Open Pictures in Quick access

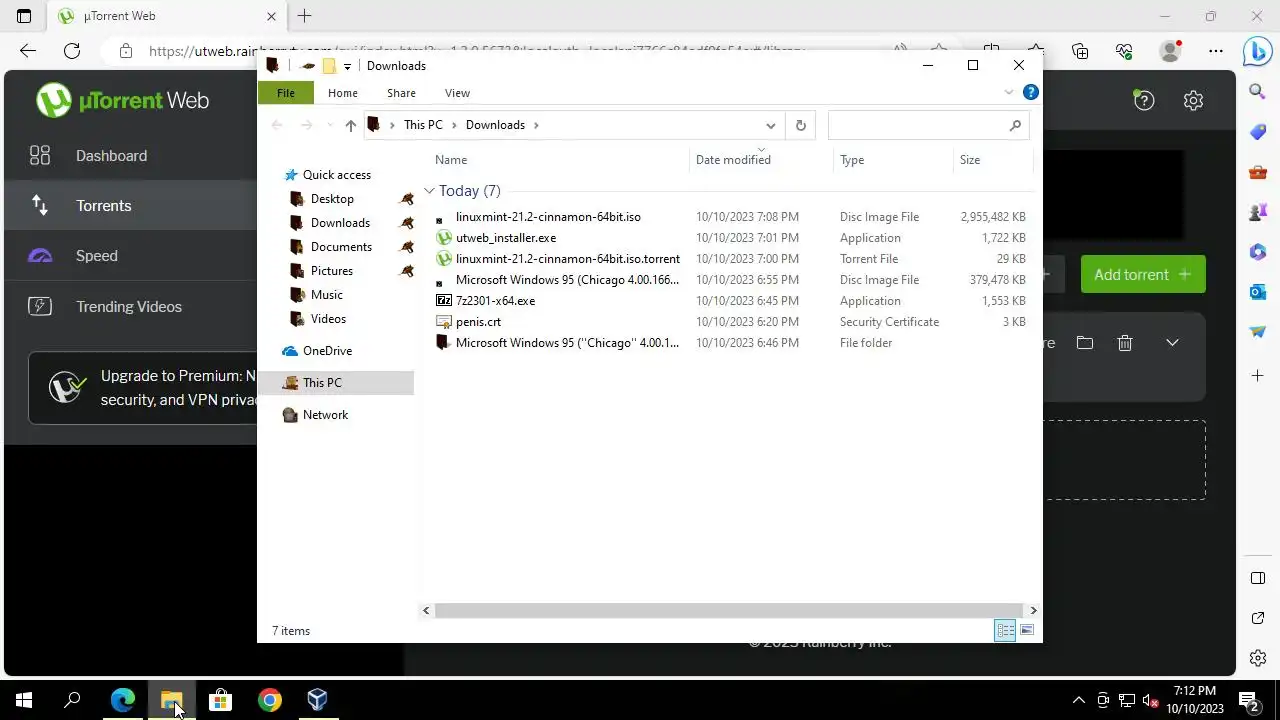pos(331,271)
